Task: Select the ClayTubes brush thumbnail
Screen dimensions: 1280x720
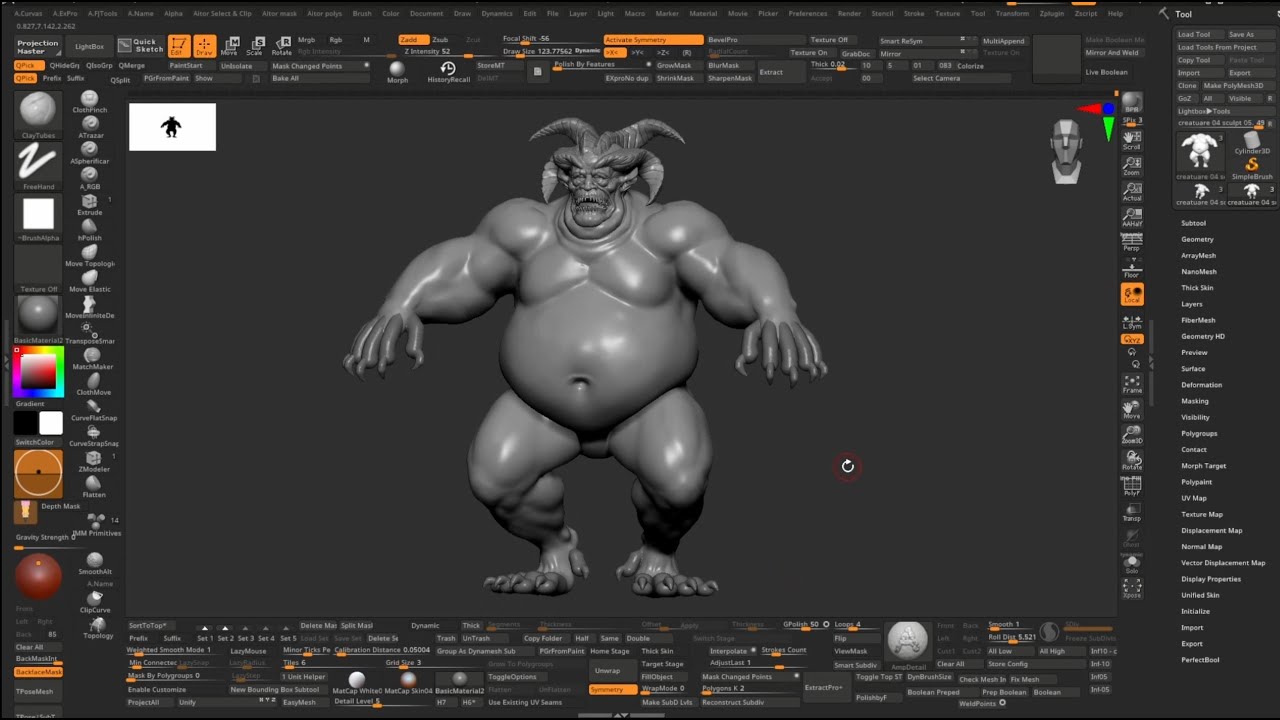Action: point(38,111)
